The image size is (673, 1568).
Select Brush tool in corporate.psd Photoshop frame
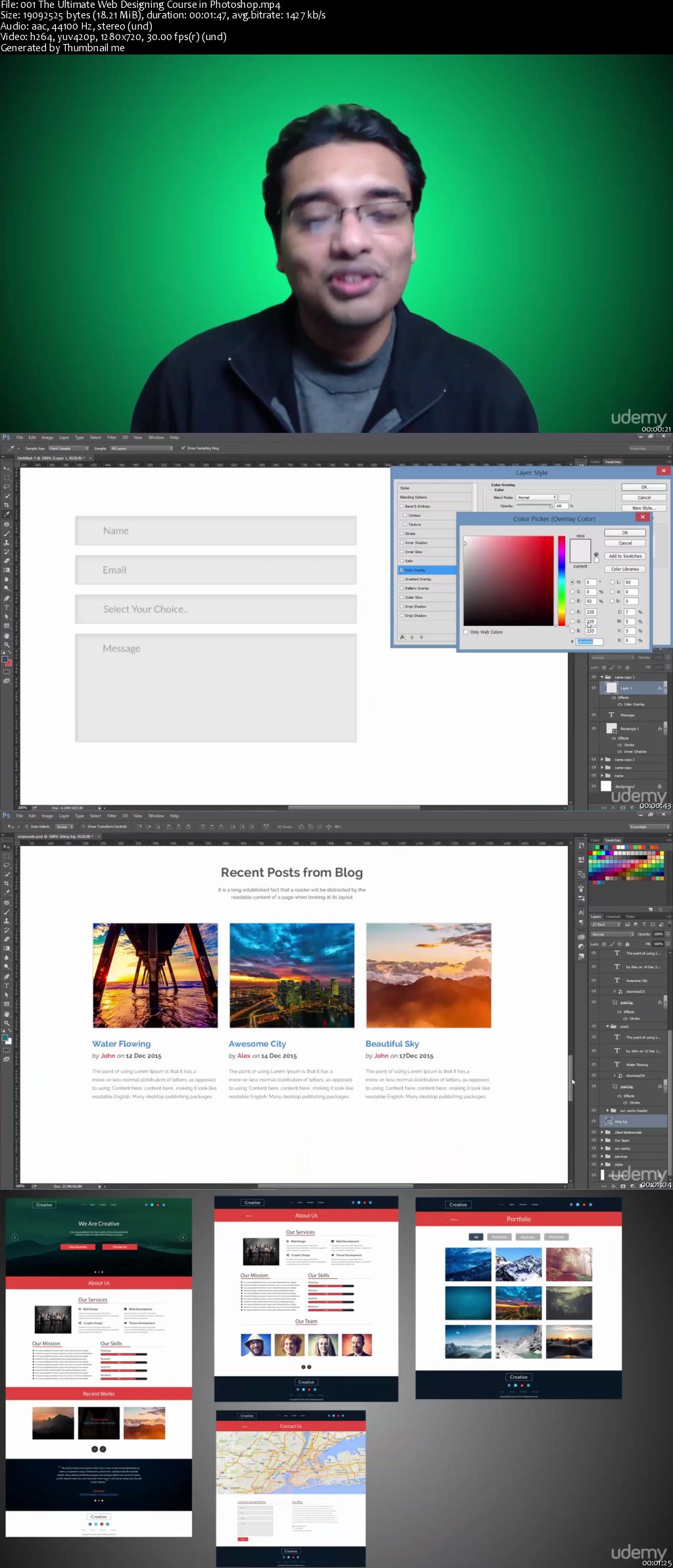pyautogui.click(x=7, y=911)
